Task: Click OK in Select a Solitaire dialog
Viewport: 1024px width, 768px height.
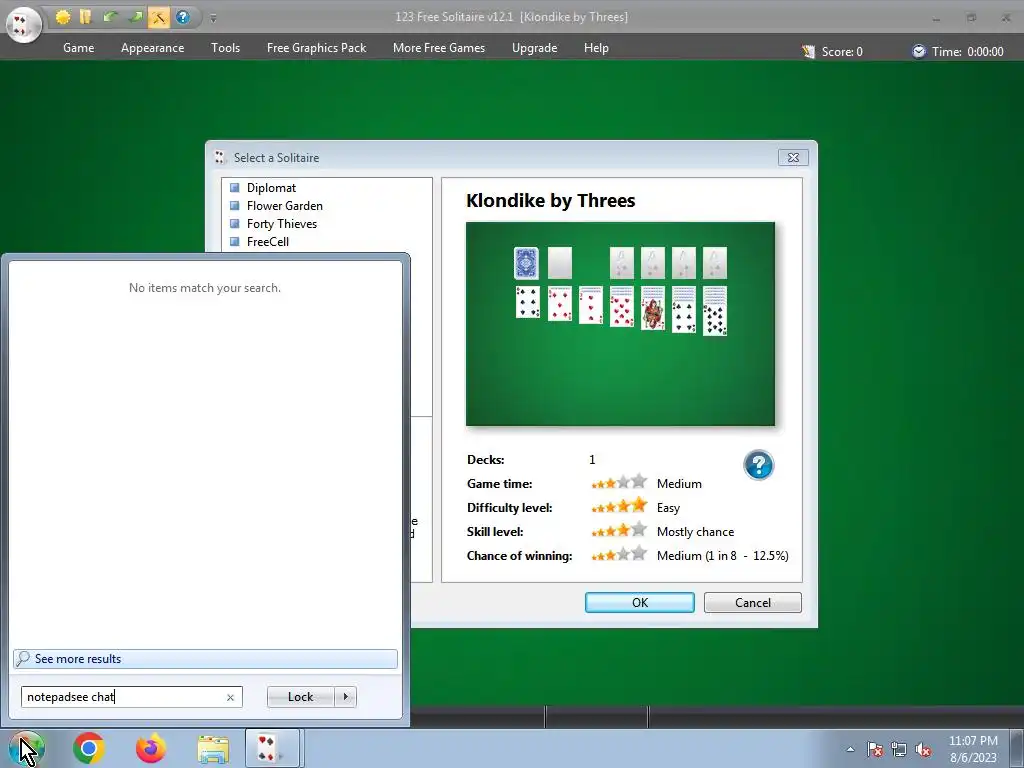Action: pos(639,602)
